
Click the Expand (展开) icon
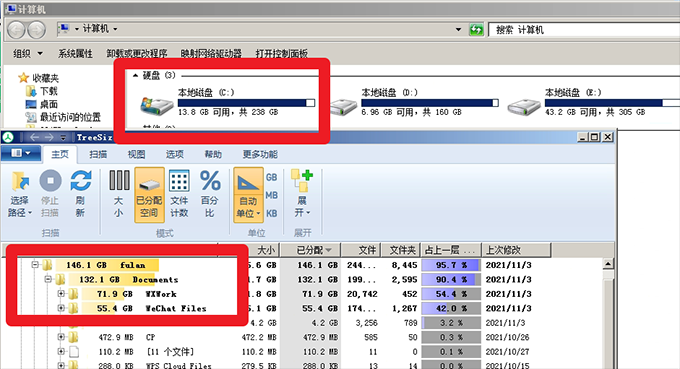click(x=302, y=180)
